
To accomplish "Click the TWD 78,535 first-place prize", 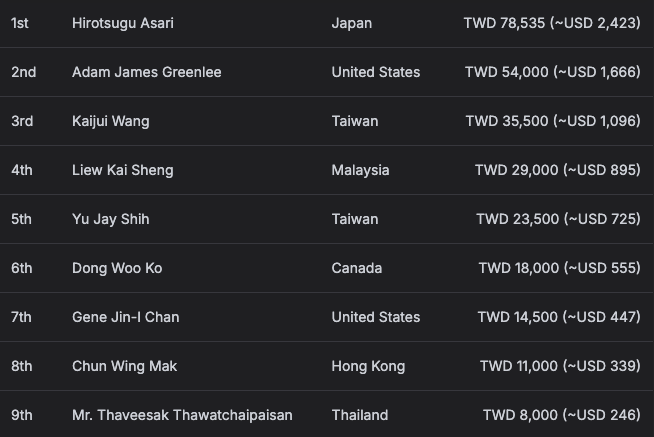I will [x=552, y=23].
